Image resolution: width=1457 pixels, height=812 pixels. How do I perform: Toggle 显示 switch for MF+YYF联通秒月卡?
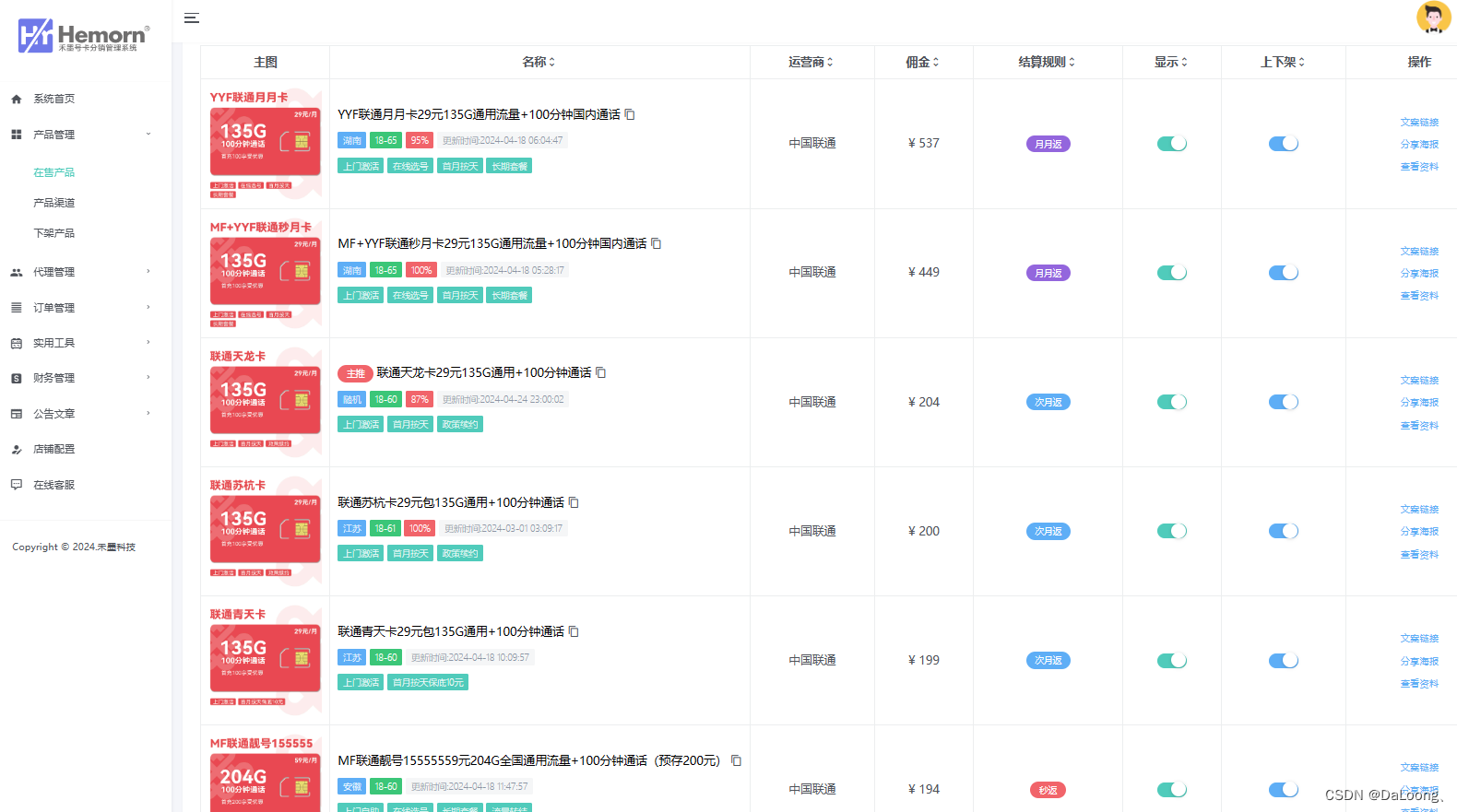[1172, 273]
